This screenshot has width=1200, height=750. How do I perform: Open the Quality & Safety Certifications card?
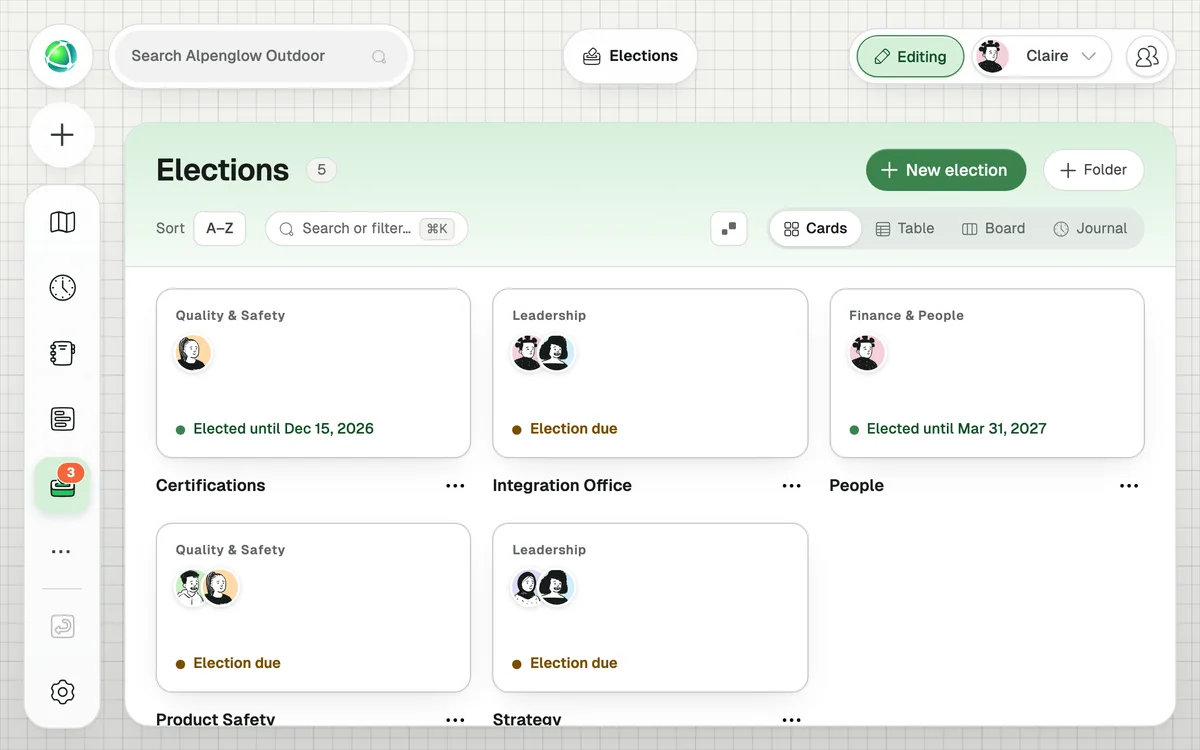[313, 373]
